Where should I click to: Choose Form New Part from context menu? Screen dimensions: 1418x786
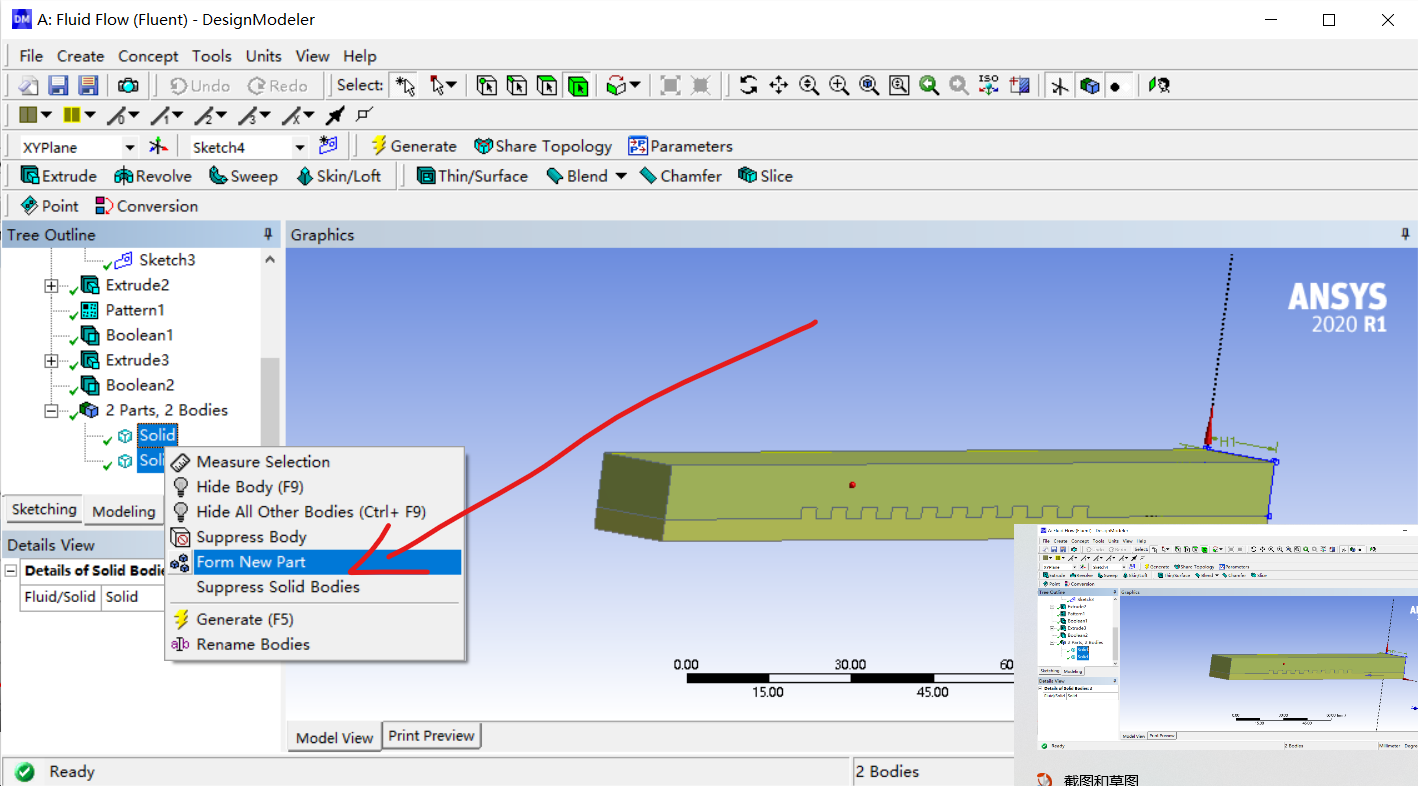[314, 562]
